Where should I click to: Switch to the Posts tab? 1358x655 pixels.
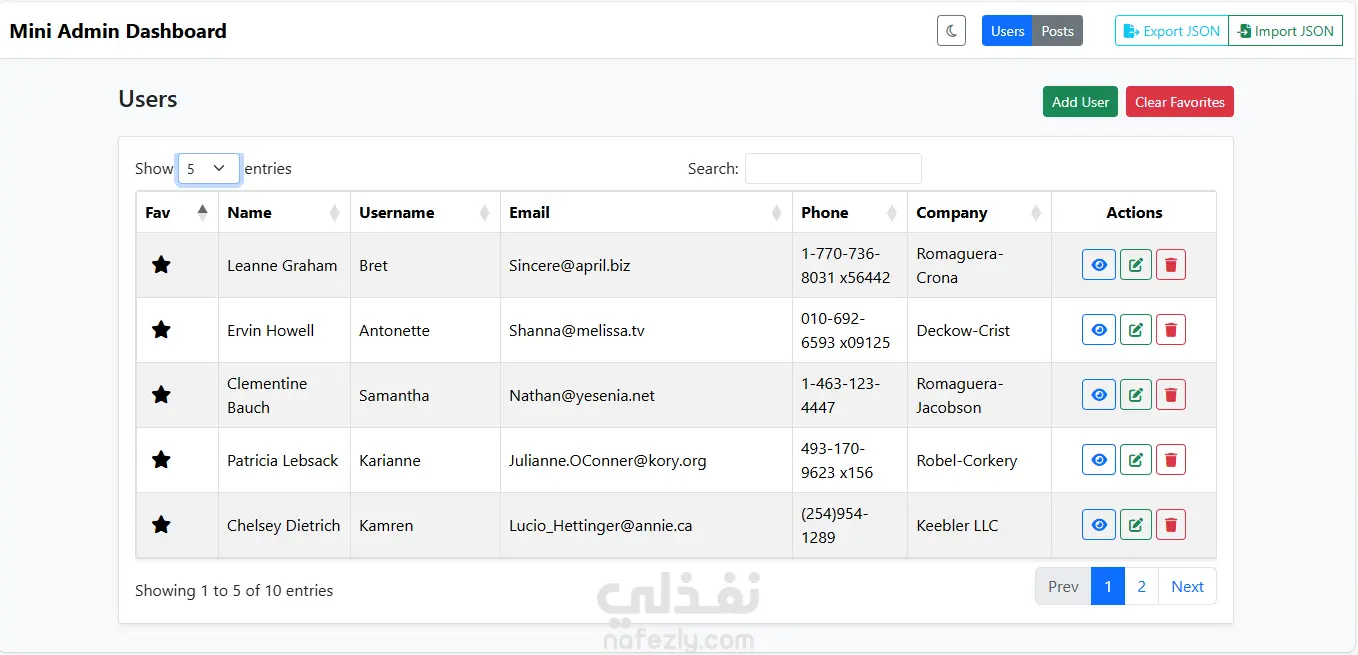pos(1057,31)
